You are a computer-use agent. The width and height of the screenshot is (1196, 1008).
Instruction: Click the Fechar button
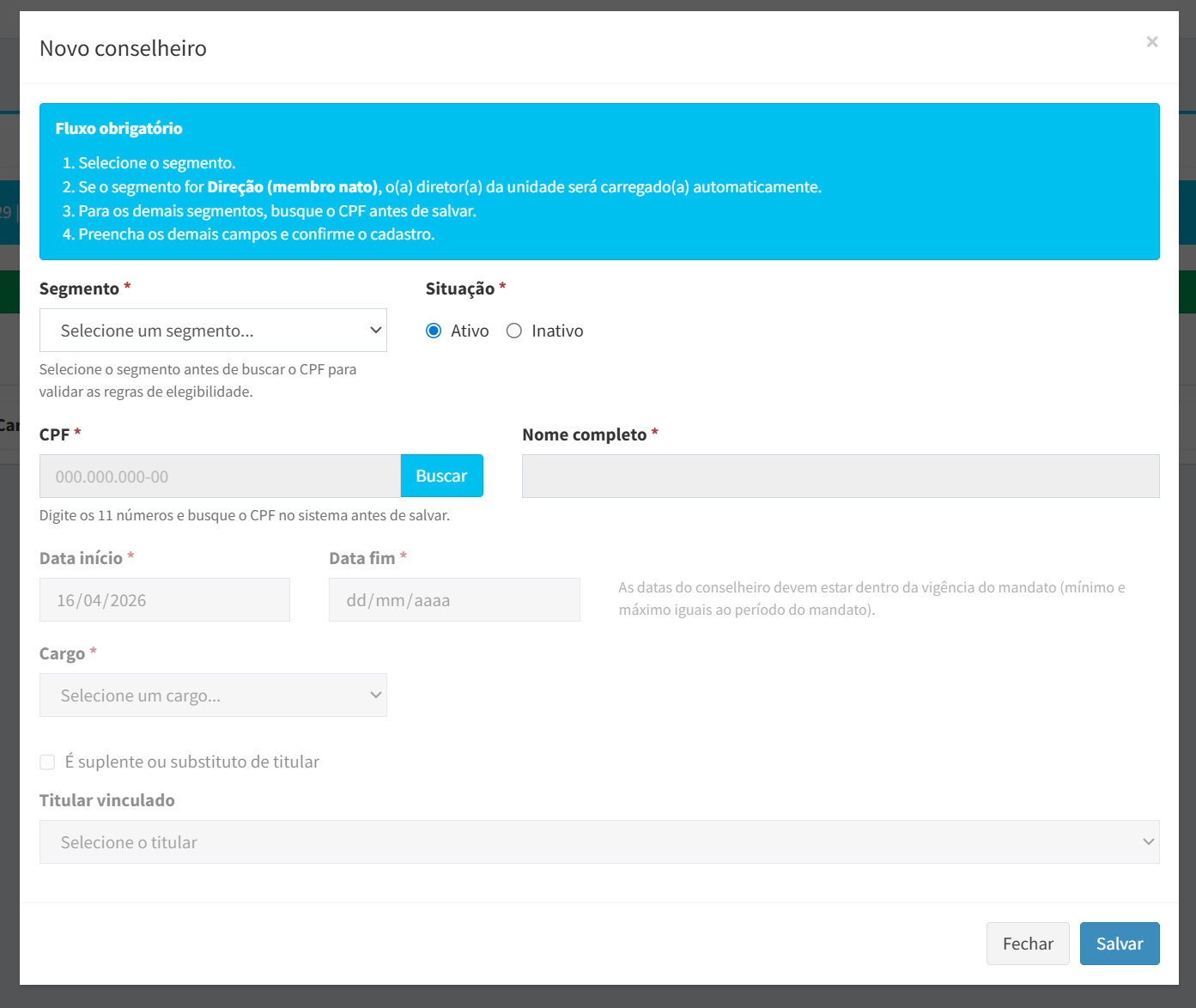pos(1027,944)
